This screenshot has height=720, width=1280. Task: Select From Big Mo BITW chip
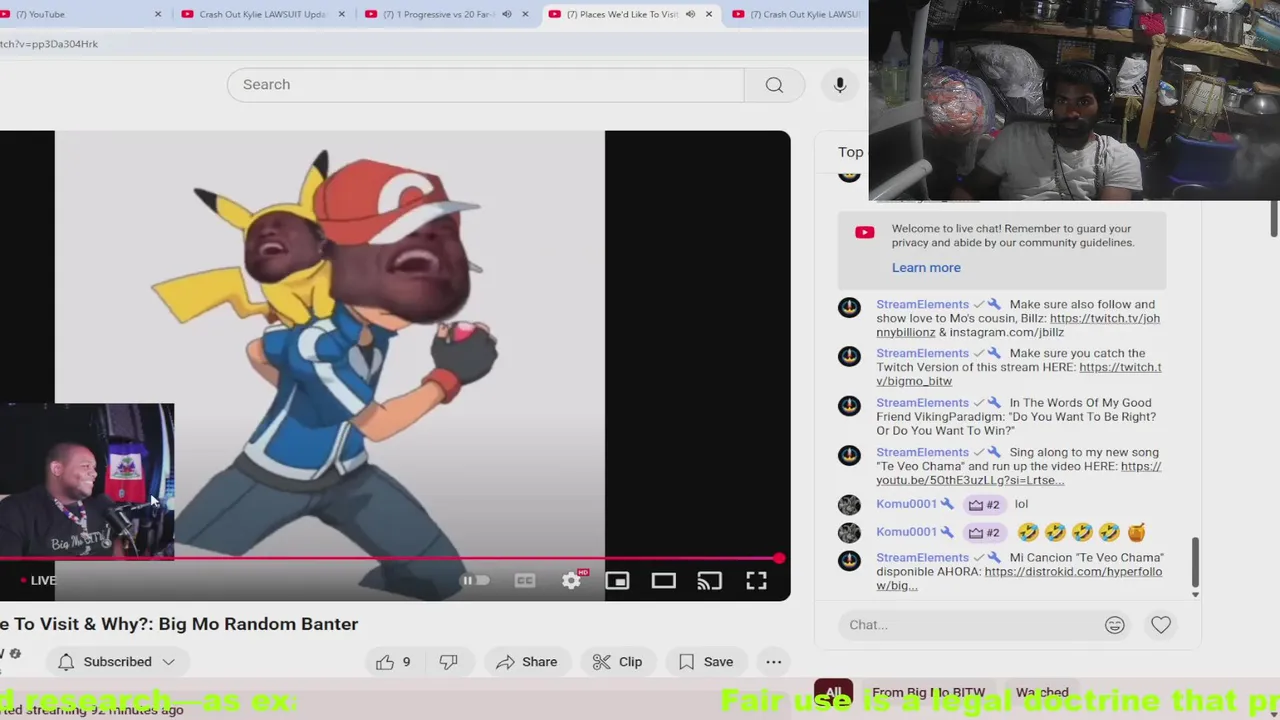[x=928, y=692]
